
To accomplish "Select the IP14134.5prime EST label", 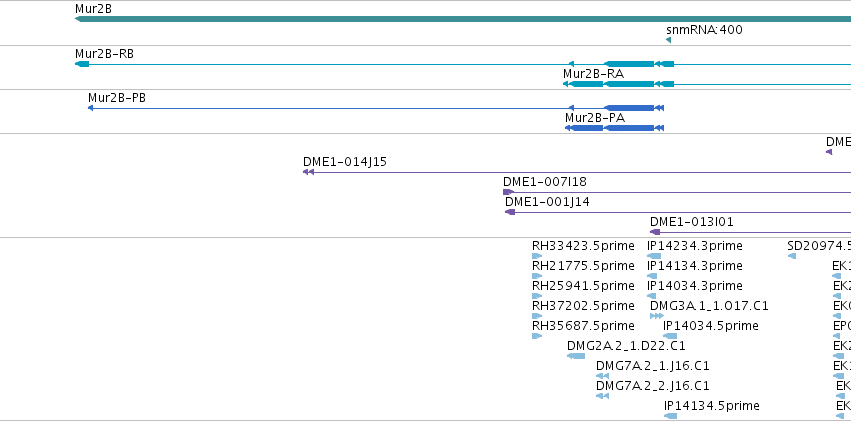I will [x=712, y=405].
